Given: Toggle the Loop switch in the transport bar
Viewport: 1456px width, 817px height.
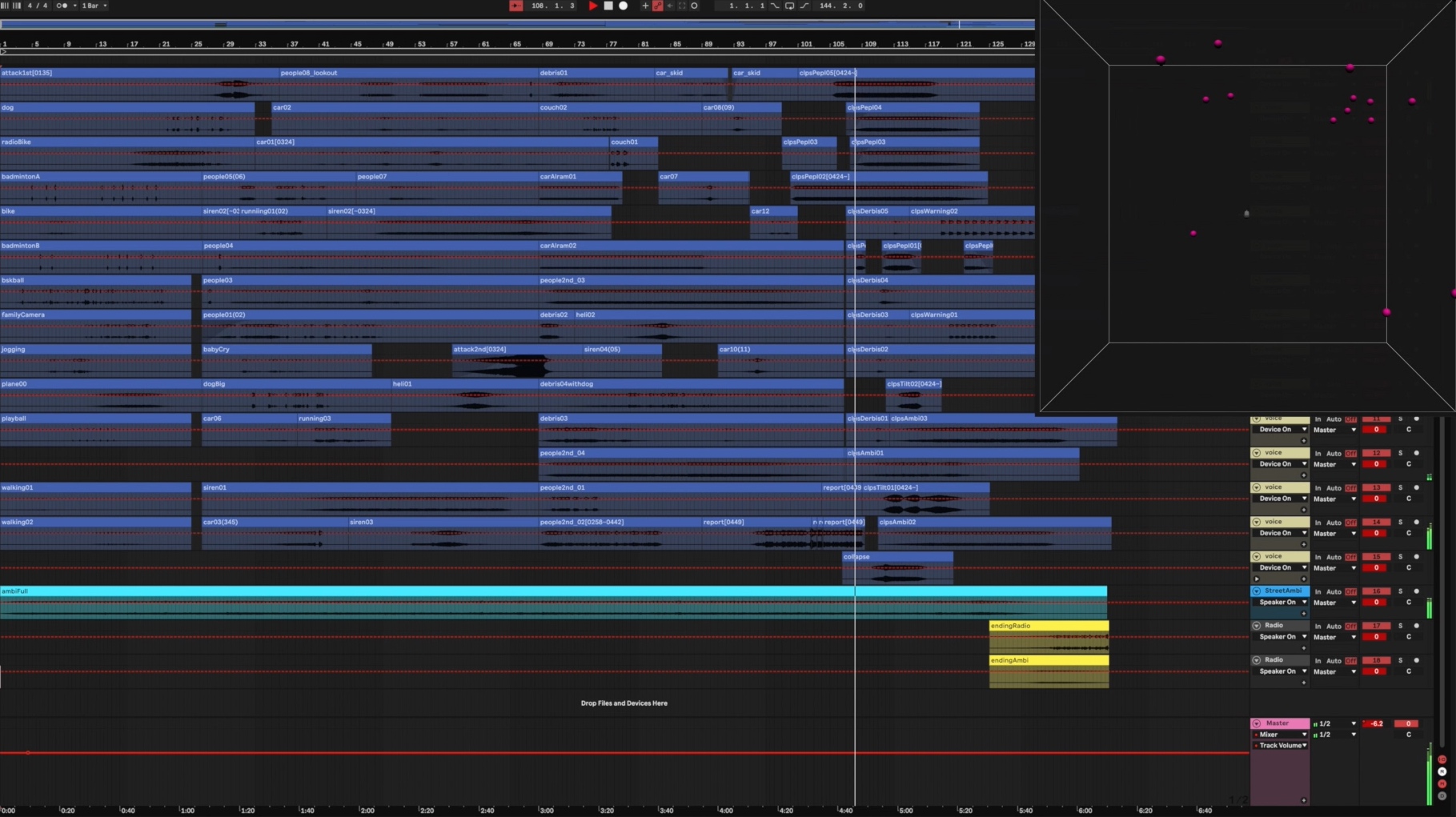Looking at the screenshot, I should click(789, 6).
